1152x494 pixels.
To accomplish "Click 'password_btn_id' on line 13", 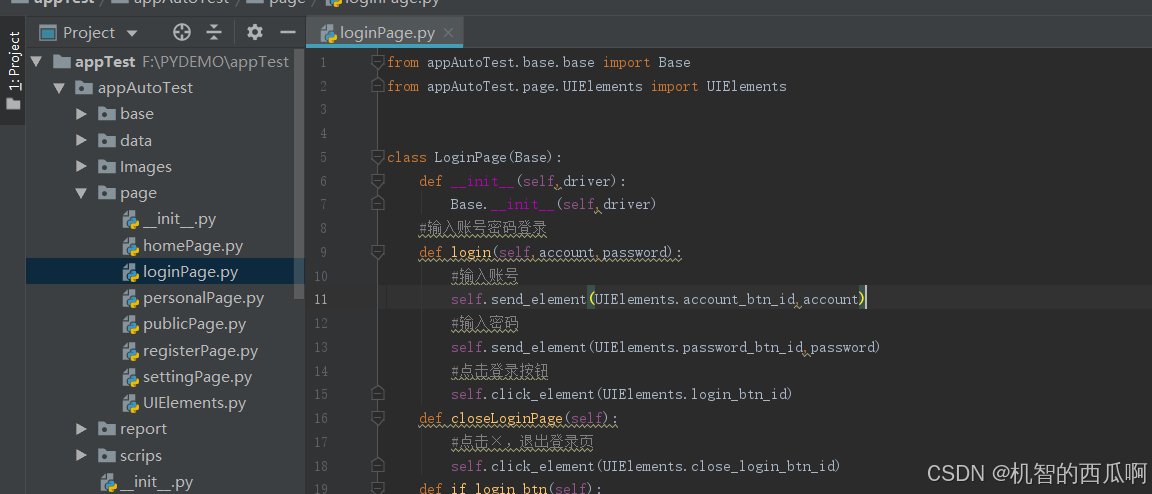I will coord(743,347).
